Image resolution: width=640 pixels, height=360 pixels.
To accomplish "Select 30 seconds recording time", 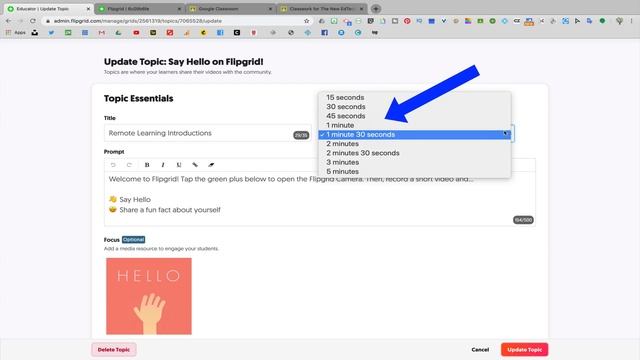I will (x=414, y=107).
